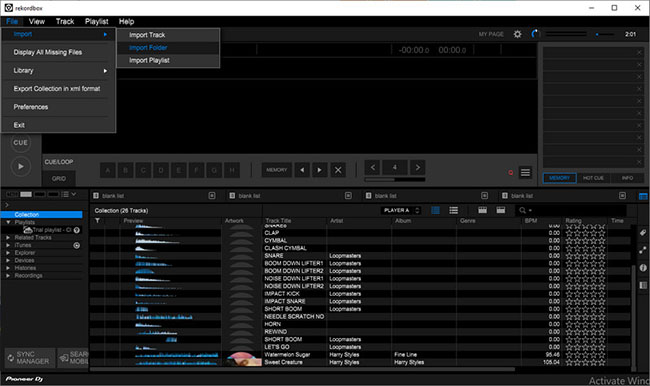Click the sync status icon near MY PAGE
650x386 pixels.
535,34
